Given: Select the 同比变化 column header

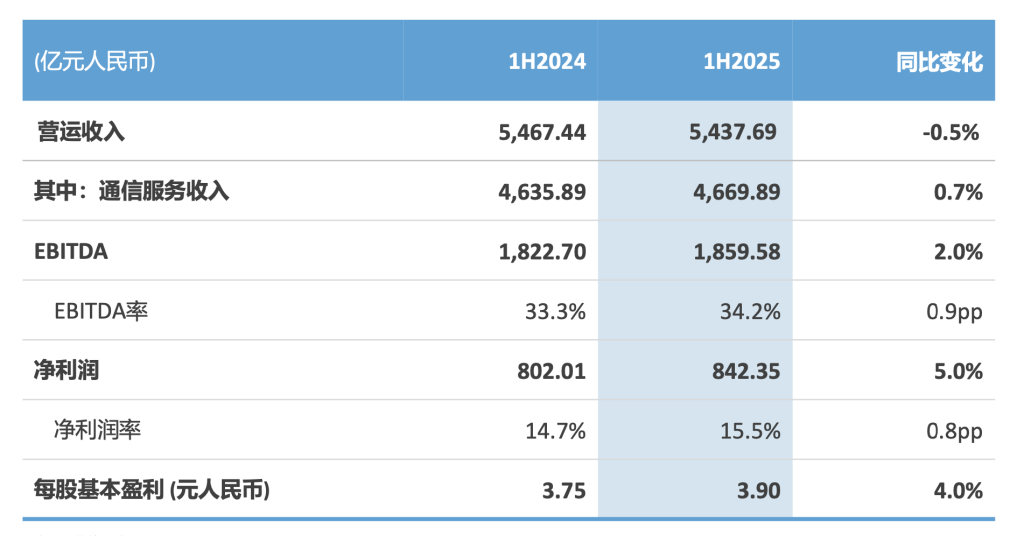Looking at the screenshot, I should click(x=939, y=62).
